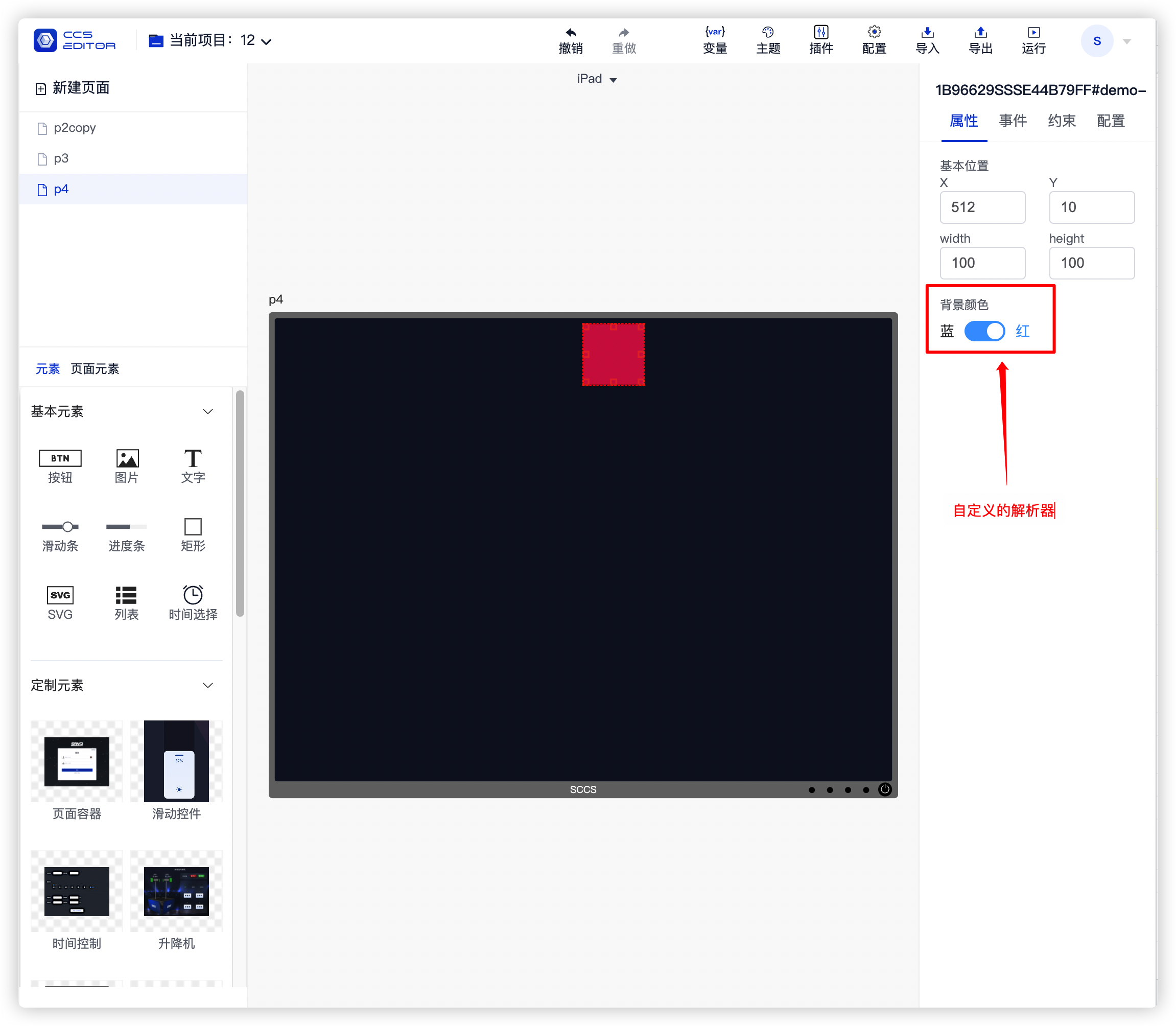Screen dimensions: 1176x1026
Task: Select the Slider (滑动条) element
Action: coord(60,536)
